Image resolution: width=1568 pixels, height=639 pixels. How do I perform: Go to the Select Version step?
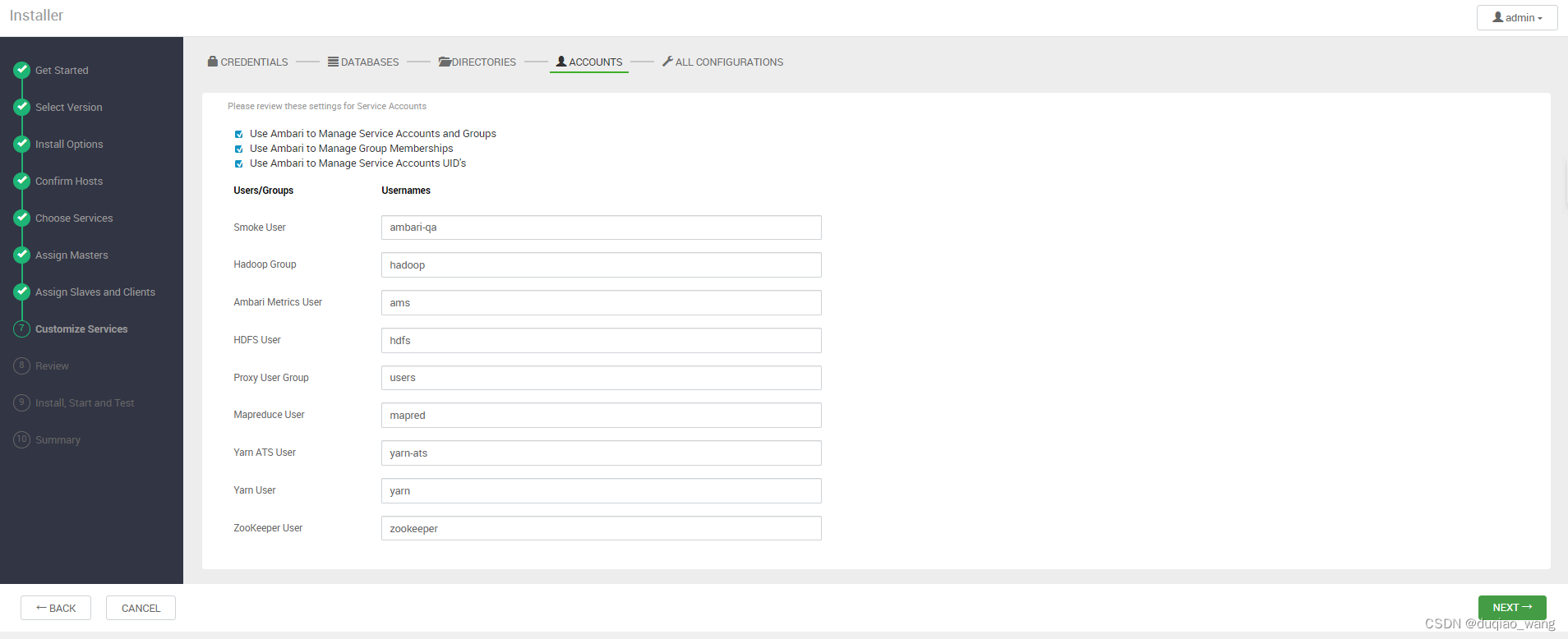[69, 108]
